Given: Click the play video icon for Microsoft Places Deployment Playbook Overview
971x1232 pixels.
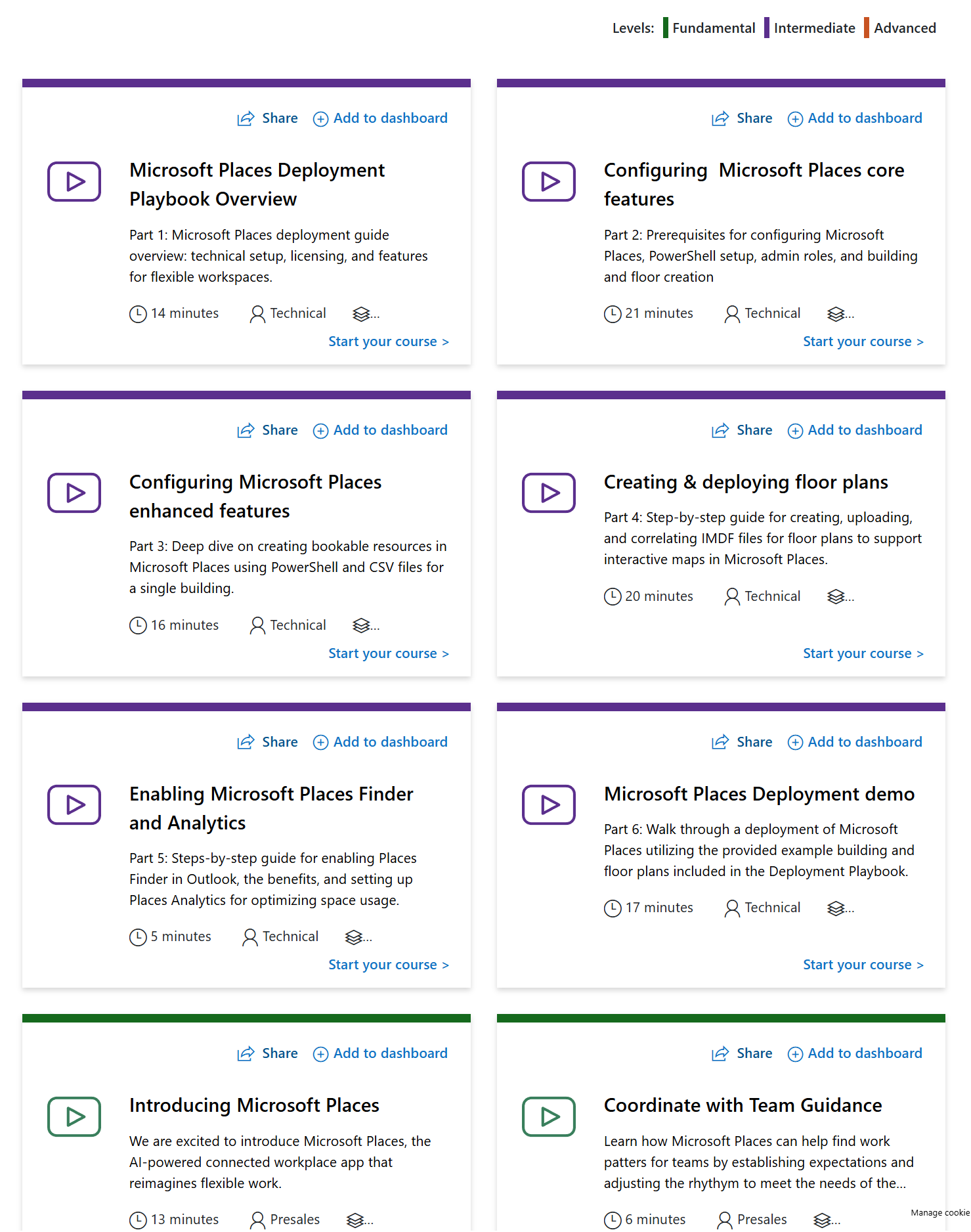Looking at the screenshot, I should [74, 181].
